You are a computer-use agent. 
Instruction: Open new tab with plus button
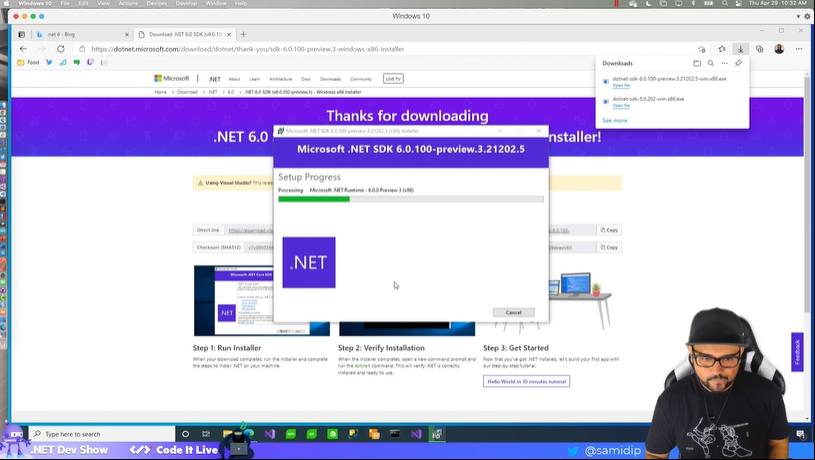tap(243, 34)
